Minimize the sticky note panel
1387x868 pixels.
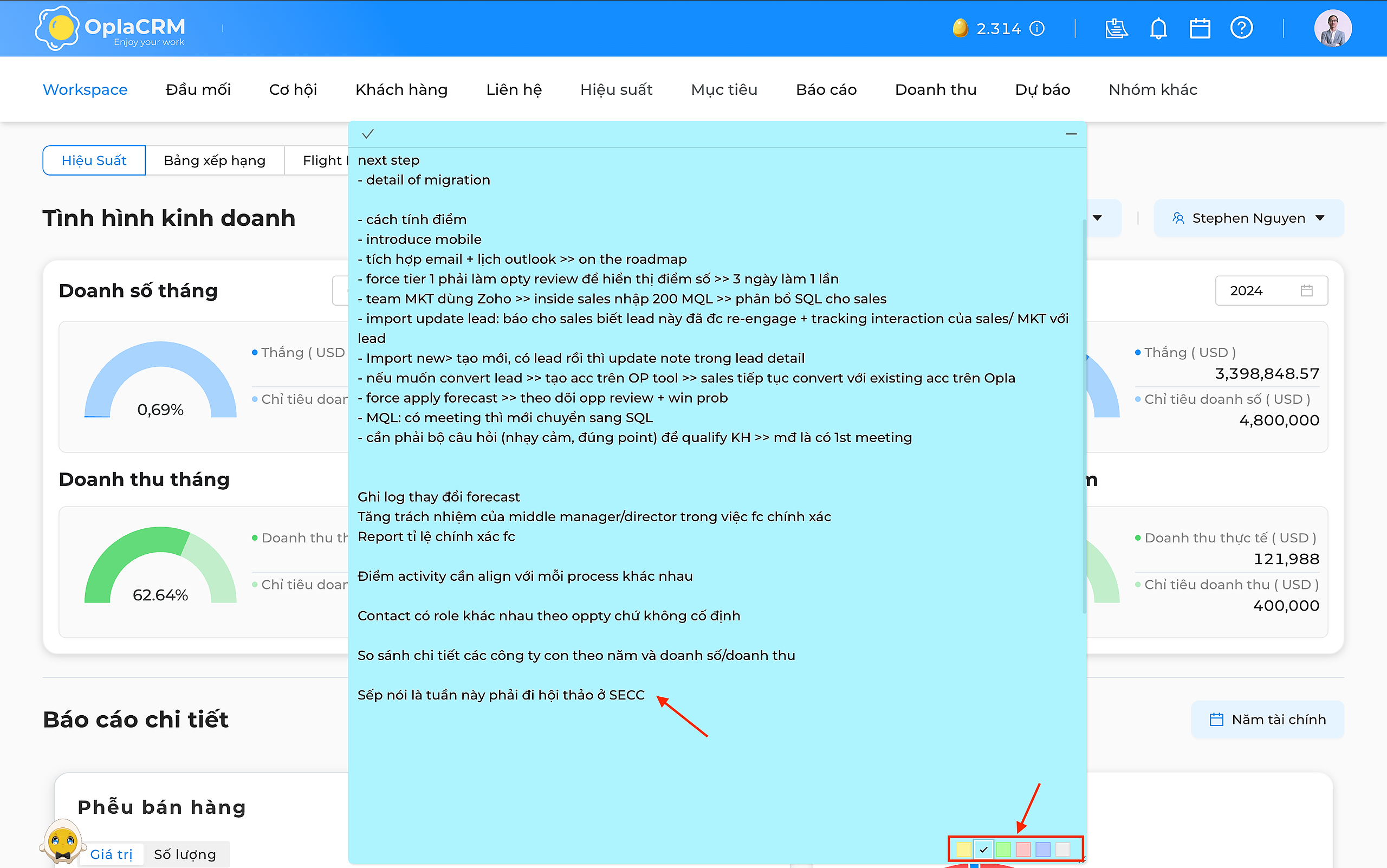1071,134
